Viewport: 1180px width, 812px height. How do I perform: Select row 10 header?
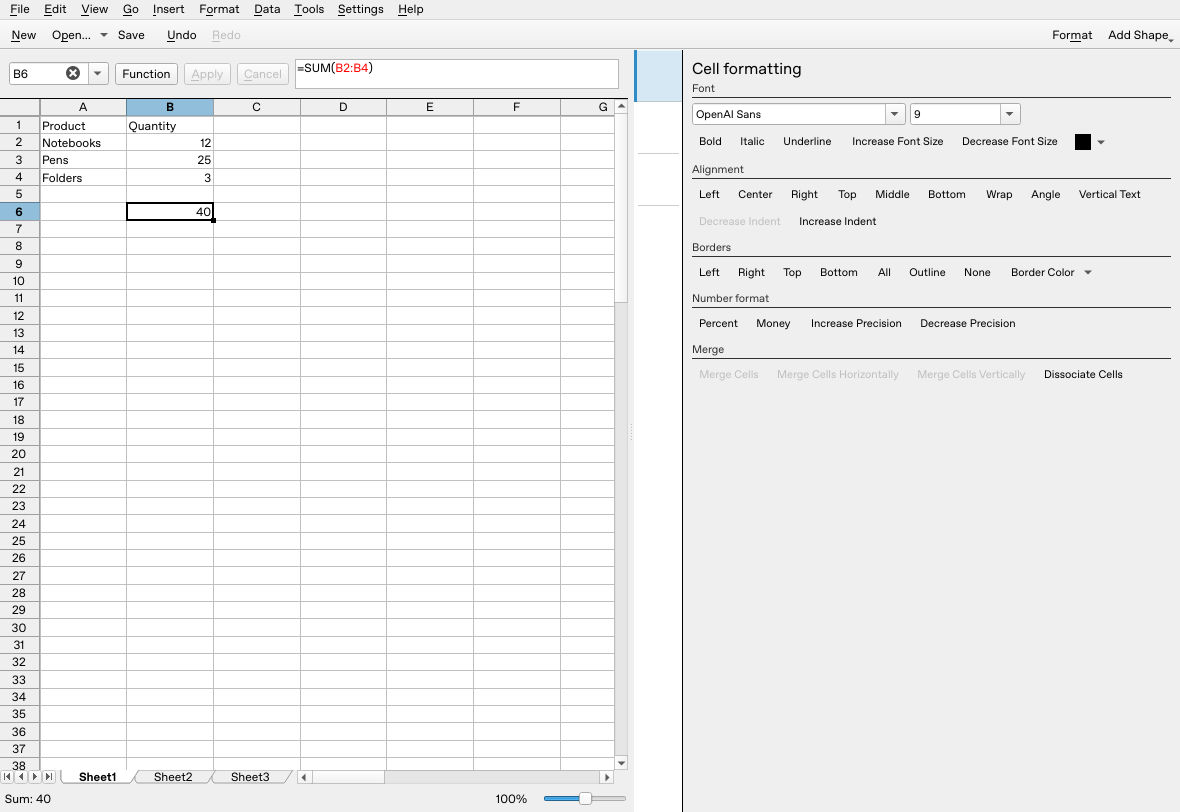coord(19,281)
